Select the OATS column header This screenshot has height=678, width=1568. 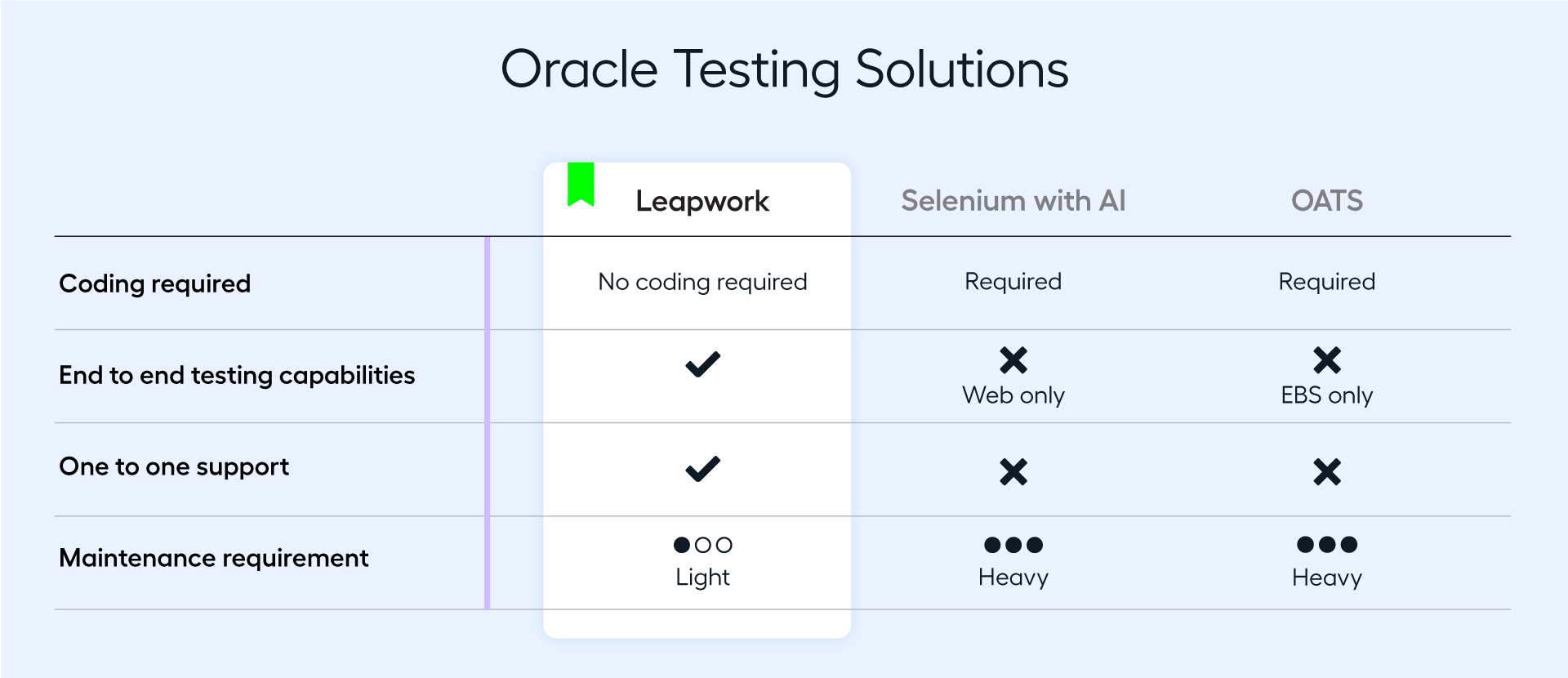click(1327, 201)
